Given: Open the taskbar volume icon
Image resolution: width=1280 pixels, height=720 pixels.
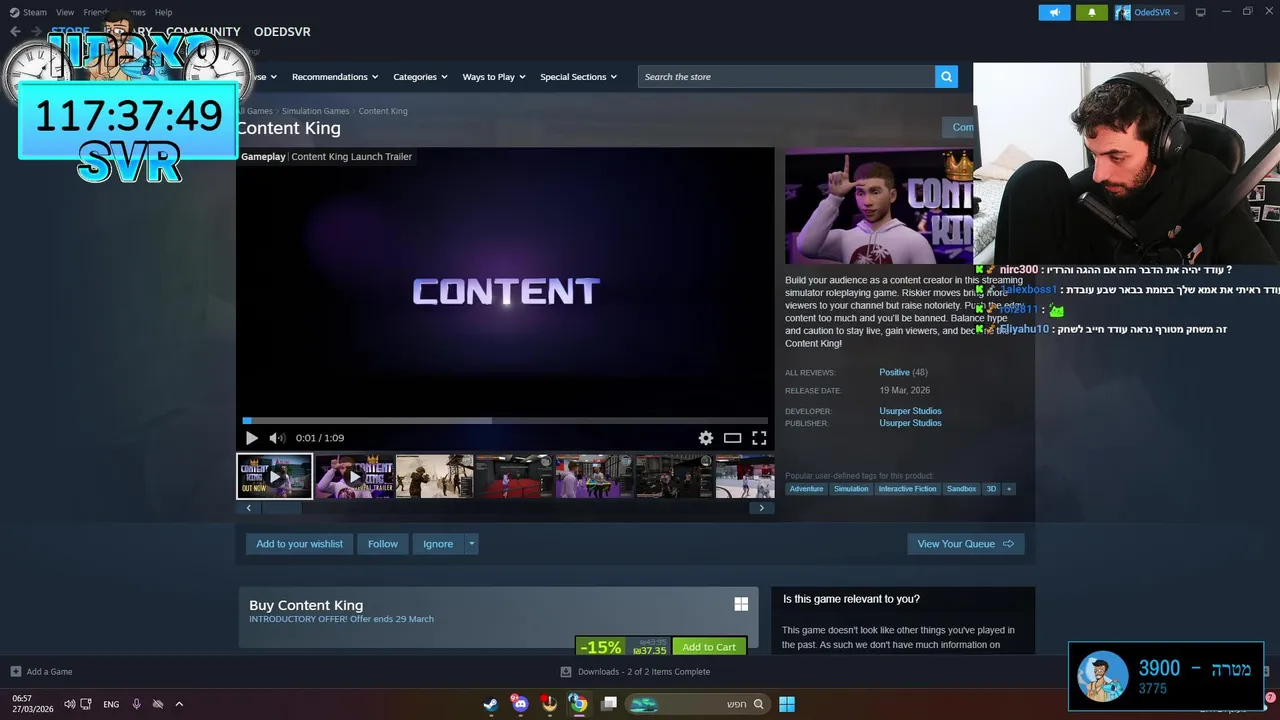Looking at the screenshot, I should click(x=69, y=704).
